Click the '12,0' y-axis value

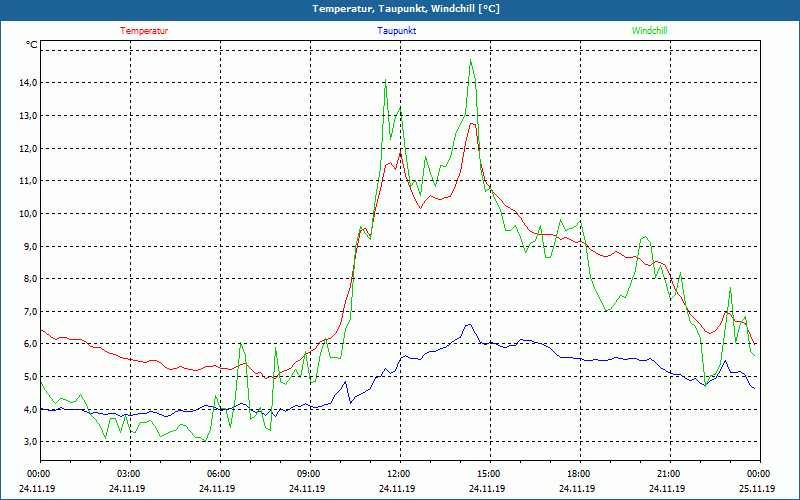[29, 148]
